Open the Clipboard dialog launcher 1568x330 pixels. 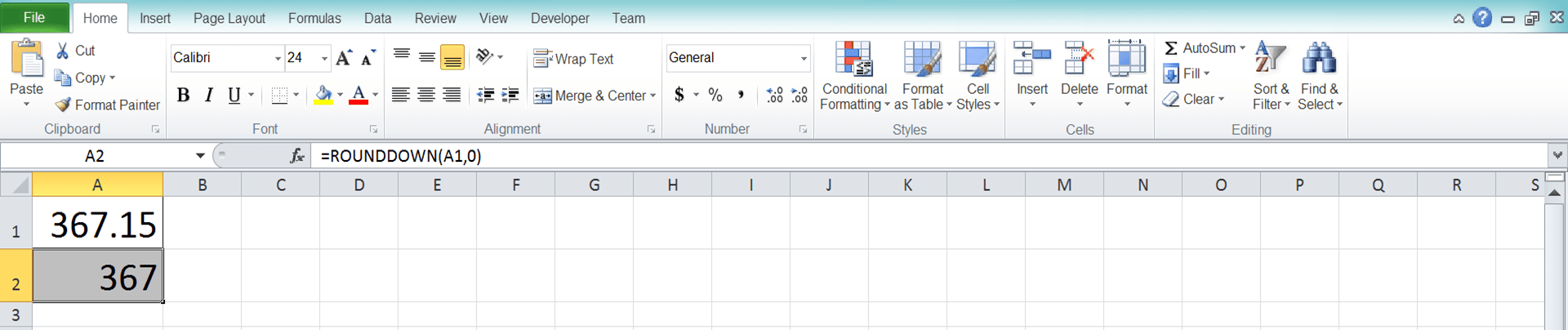155,129
